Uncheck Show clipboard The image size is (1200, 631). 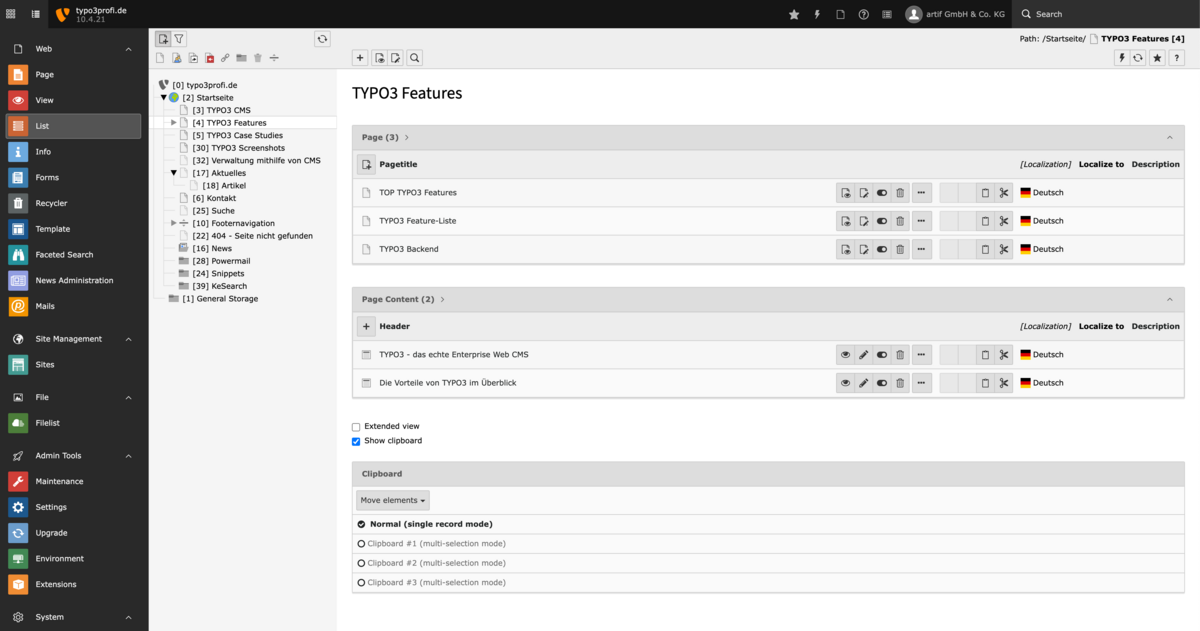(x=355, y=441)
